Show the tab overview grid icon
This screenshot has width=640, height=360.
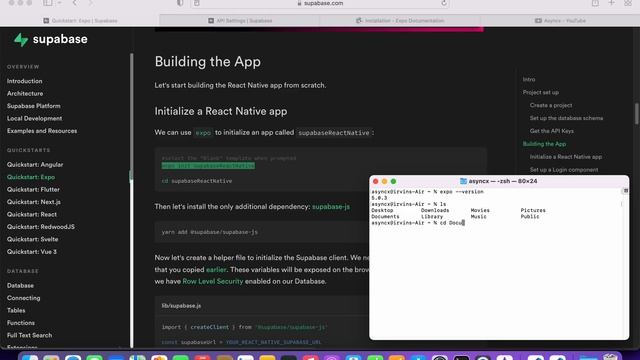point(628,3)
